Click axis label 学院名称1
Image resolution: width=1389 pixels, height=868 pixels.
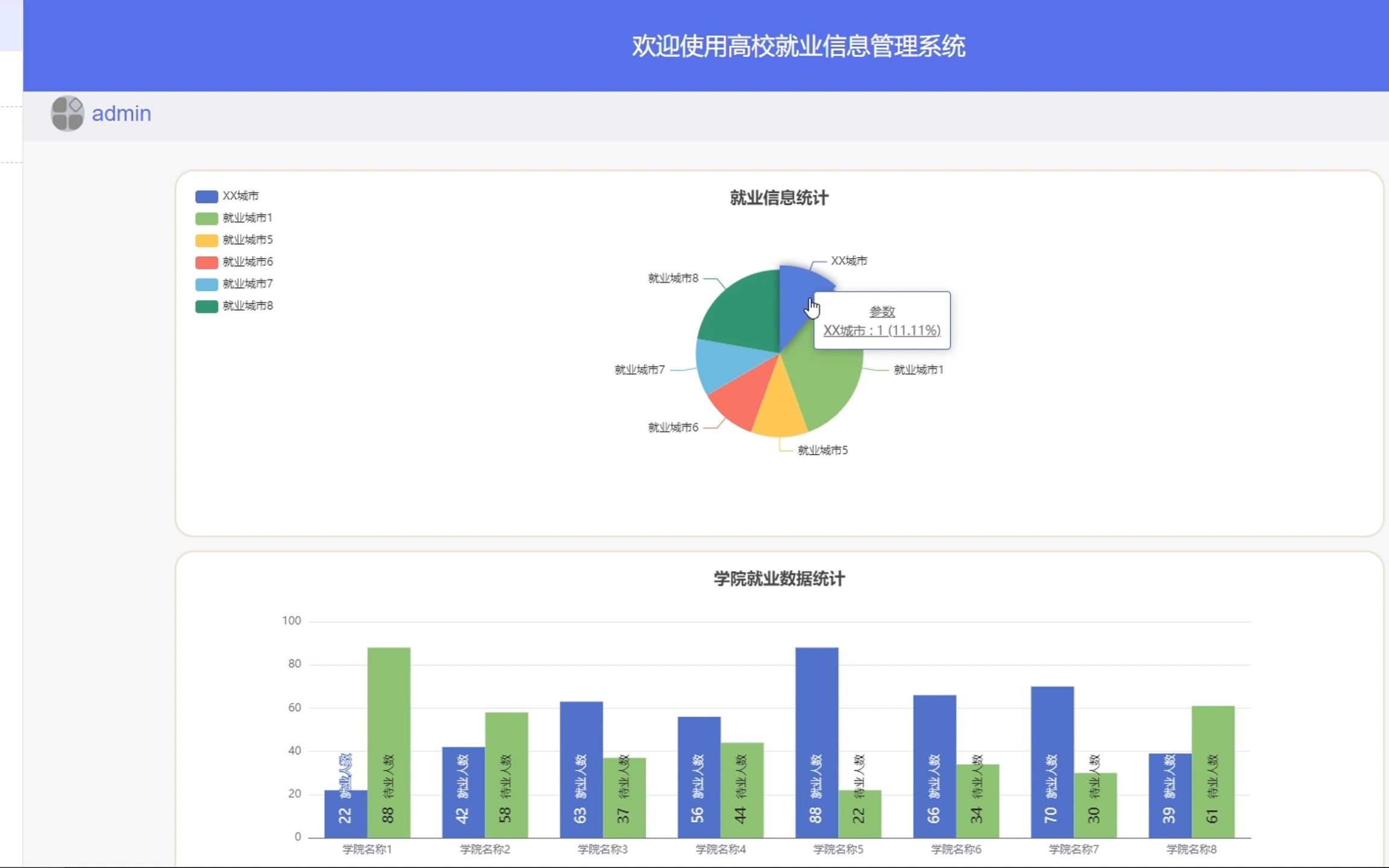367,849
